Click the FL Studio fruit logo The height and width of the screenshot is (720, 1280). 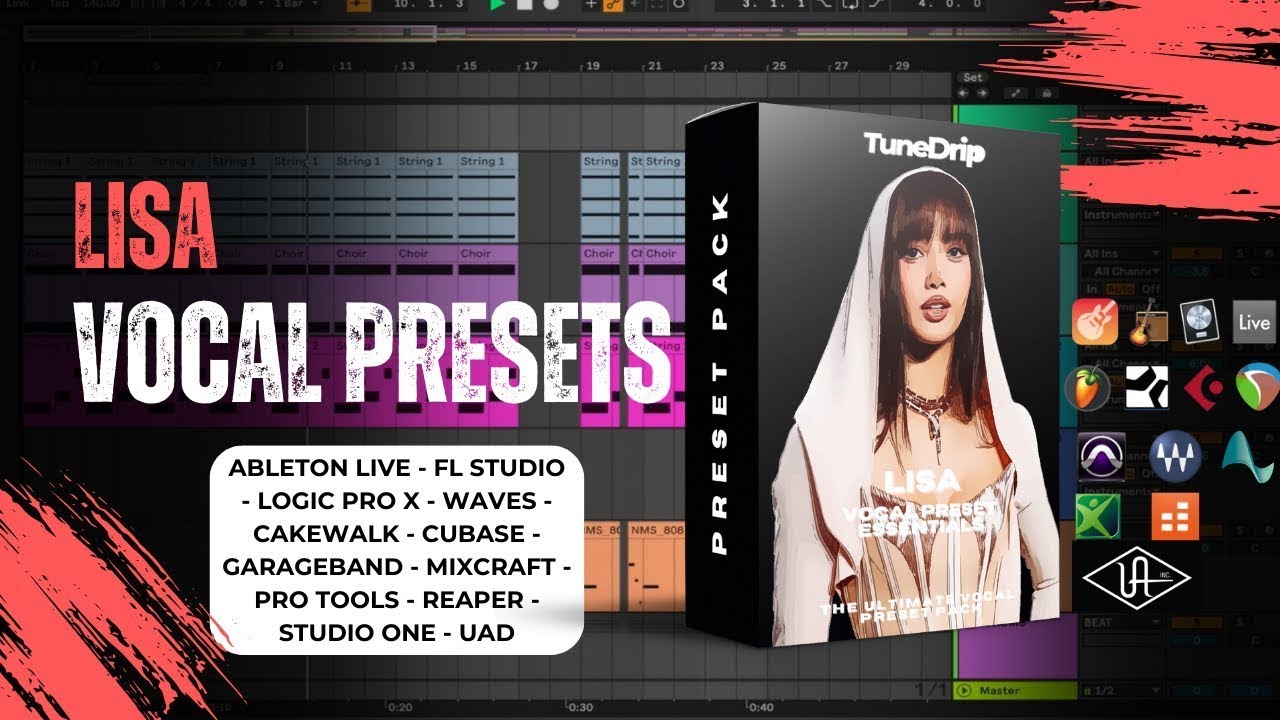pyautogui.click(x=1088, y=386)
